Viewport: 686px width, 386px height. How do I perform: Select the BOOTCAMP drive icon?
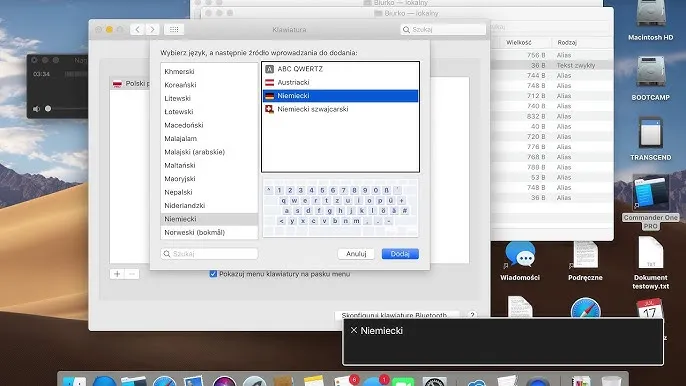click(651, 72)
